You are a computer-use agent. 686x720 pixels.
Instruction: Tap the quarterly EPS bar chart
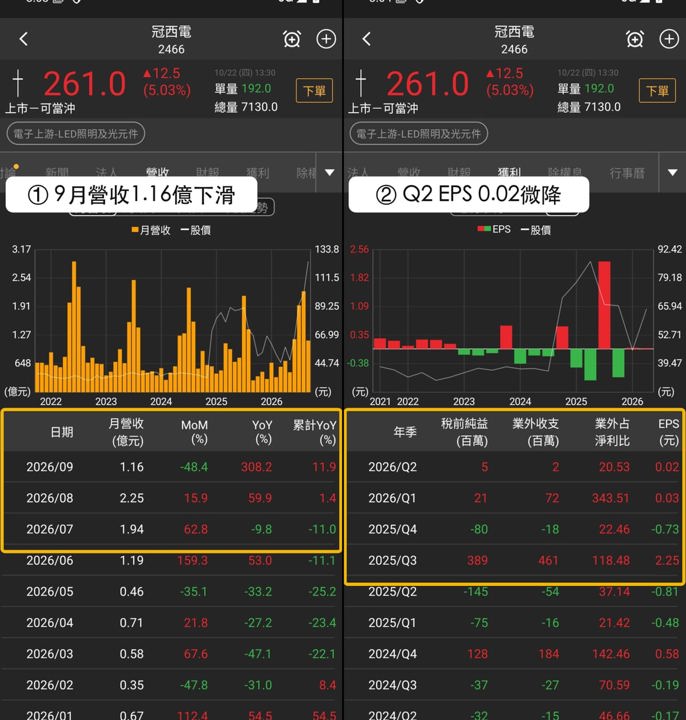tap(512, 321)
